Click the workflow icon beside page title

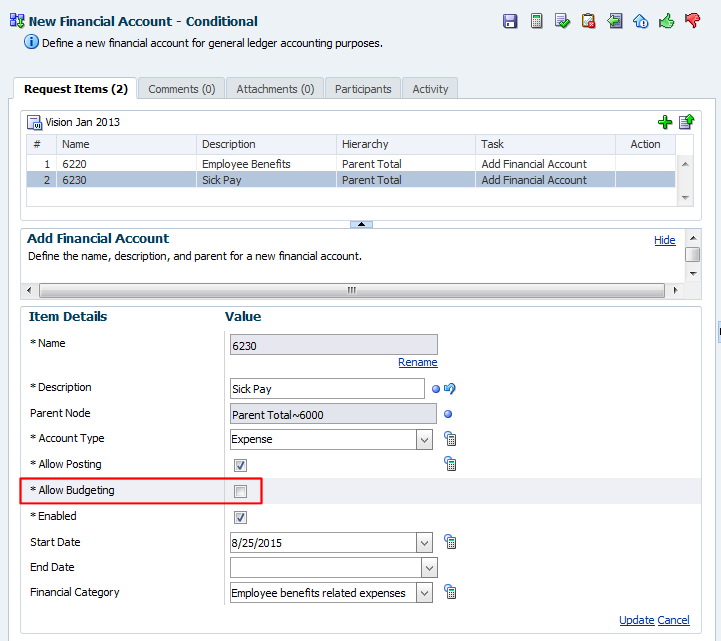click(x=17, y=21)
